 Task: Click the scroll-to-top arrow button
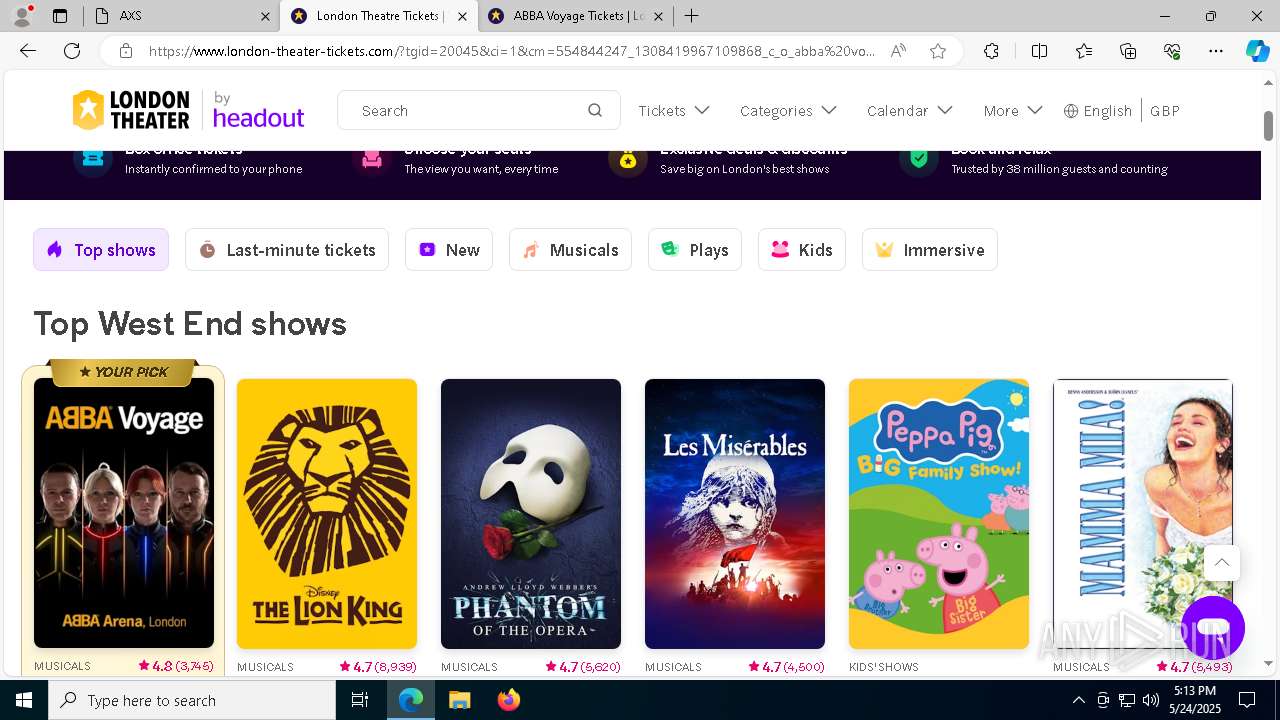(1222, 563)
